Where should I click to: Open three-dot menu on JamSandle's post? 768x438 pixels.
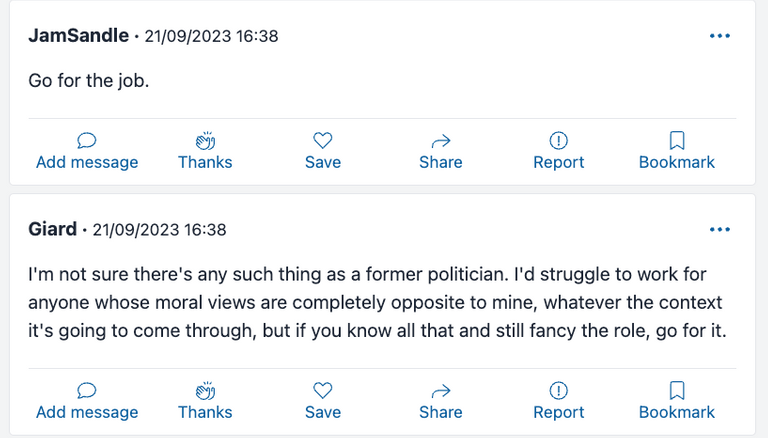point(720,36)
